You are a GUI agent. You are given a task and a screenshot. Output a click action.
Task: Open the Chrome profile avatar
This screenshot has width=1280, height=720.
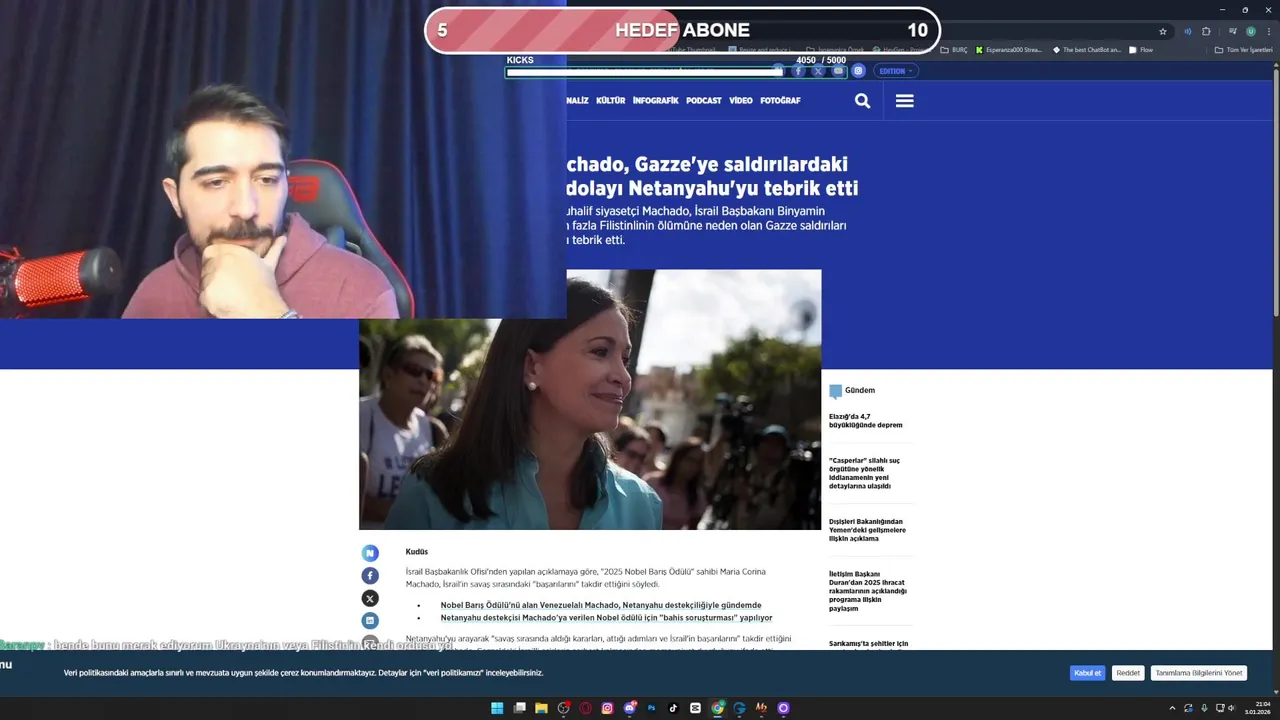coord(1251,31)
